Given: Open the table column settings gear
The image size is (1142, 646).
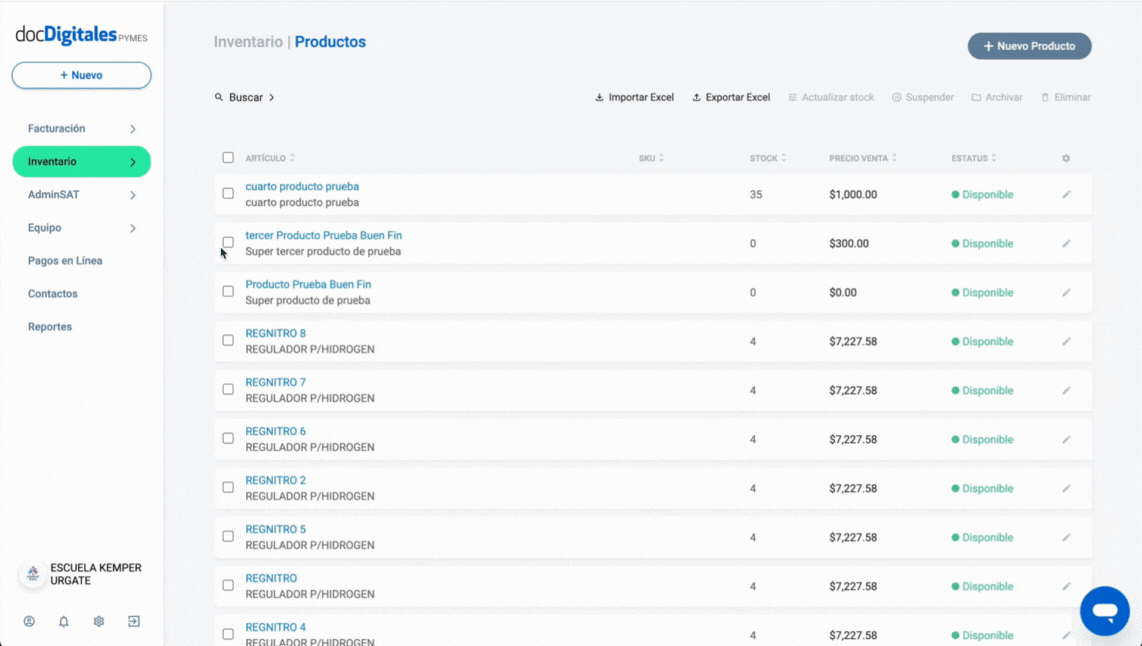Looking at the screenshot, I should tap(1066, 158).
